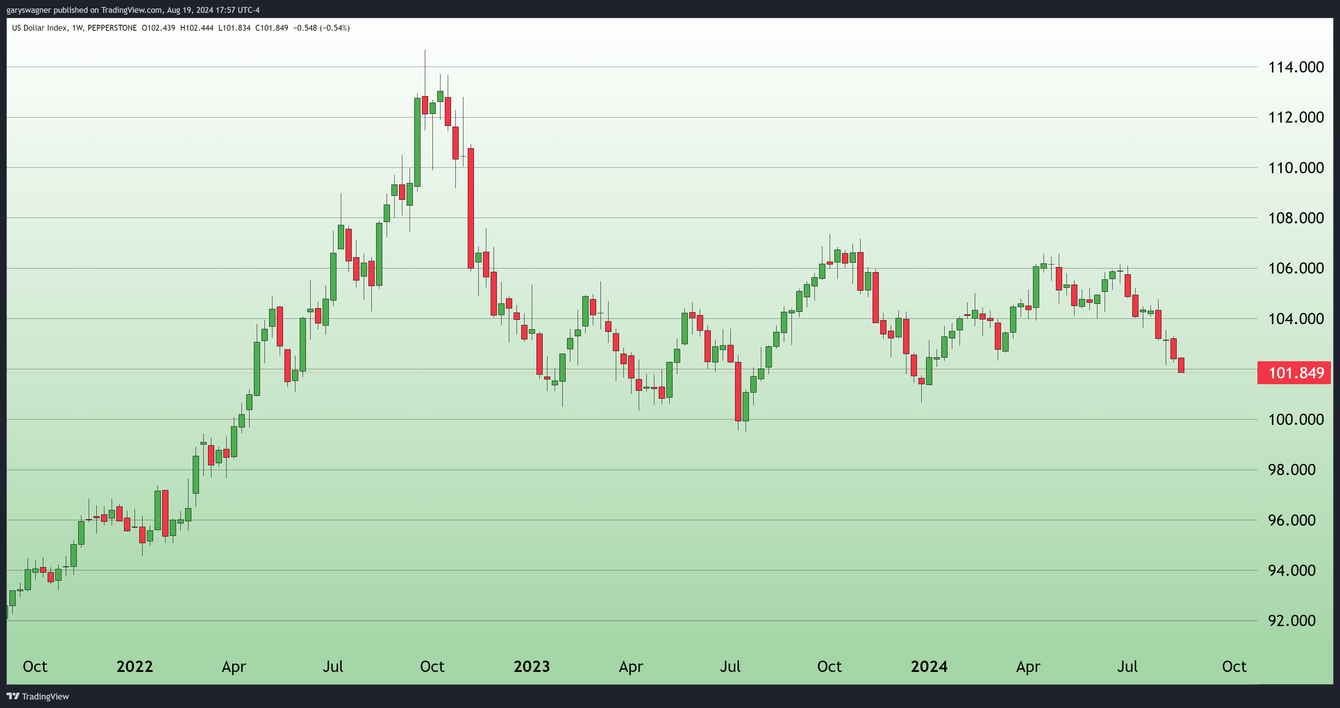Click the garyswagner publisher attribution link
Viewport: 1340px width, 708px height.
28,10
